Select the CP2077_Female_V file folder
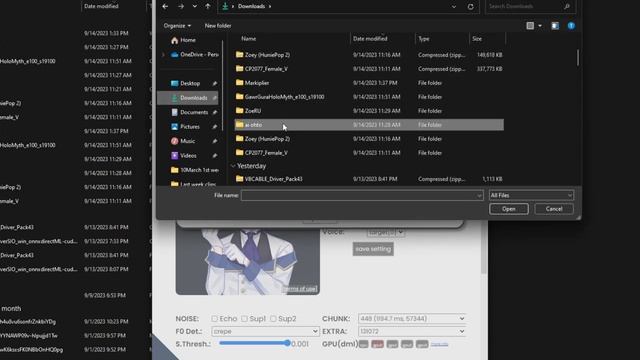This screenshot has width=640, height=360. (369, 153)
